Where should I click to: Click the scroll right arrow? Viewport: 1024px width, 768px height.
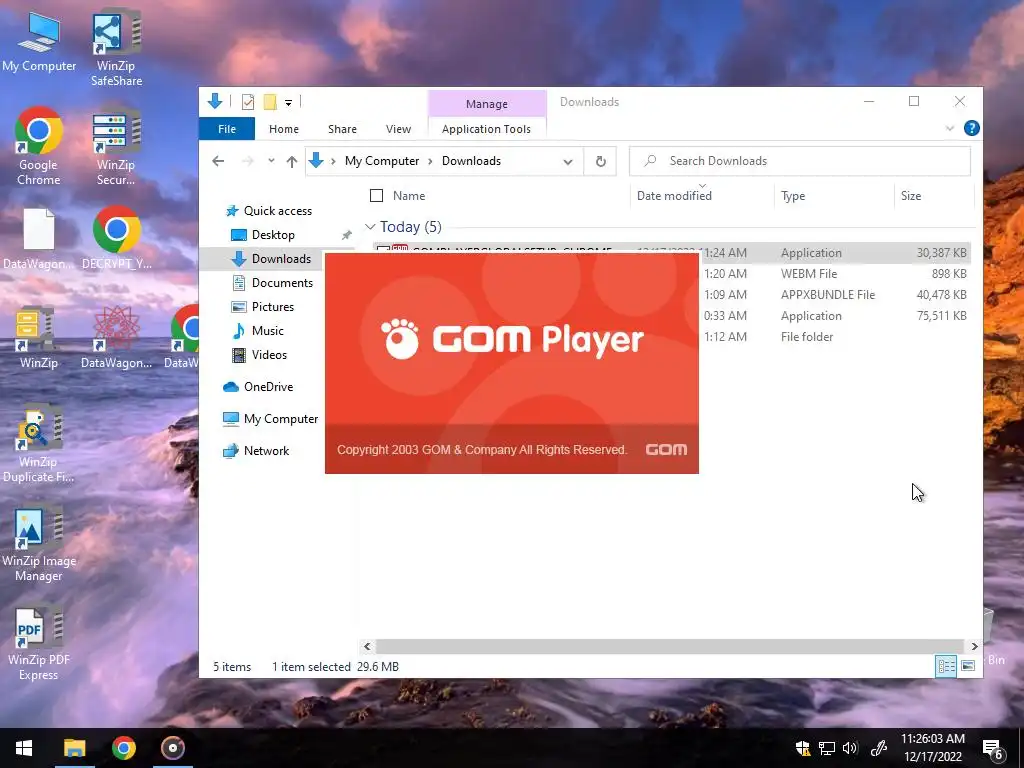point(974,647)
